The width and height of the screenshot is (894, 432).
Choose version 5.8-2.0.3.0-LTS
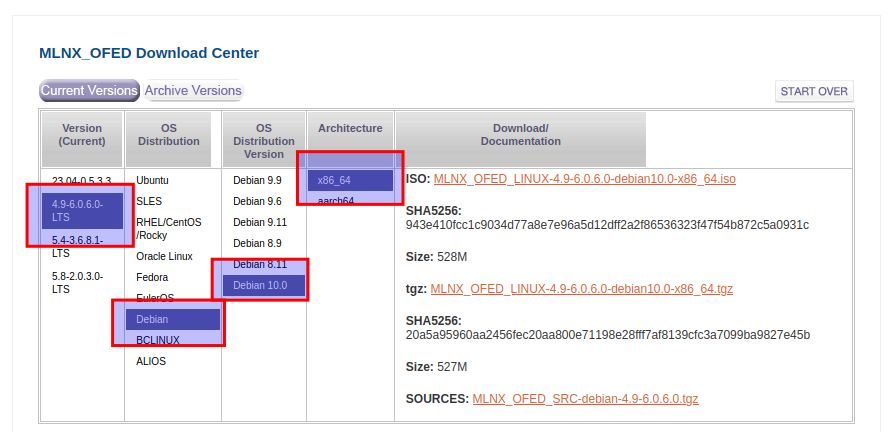pyautogui.click(x=77, y=282)
